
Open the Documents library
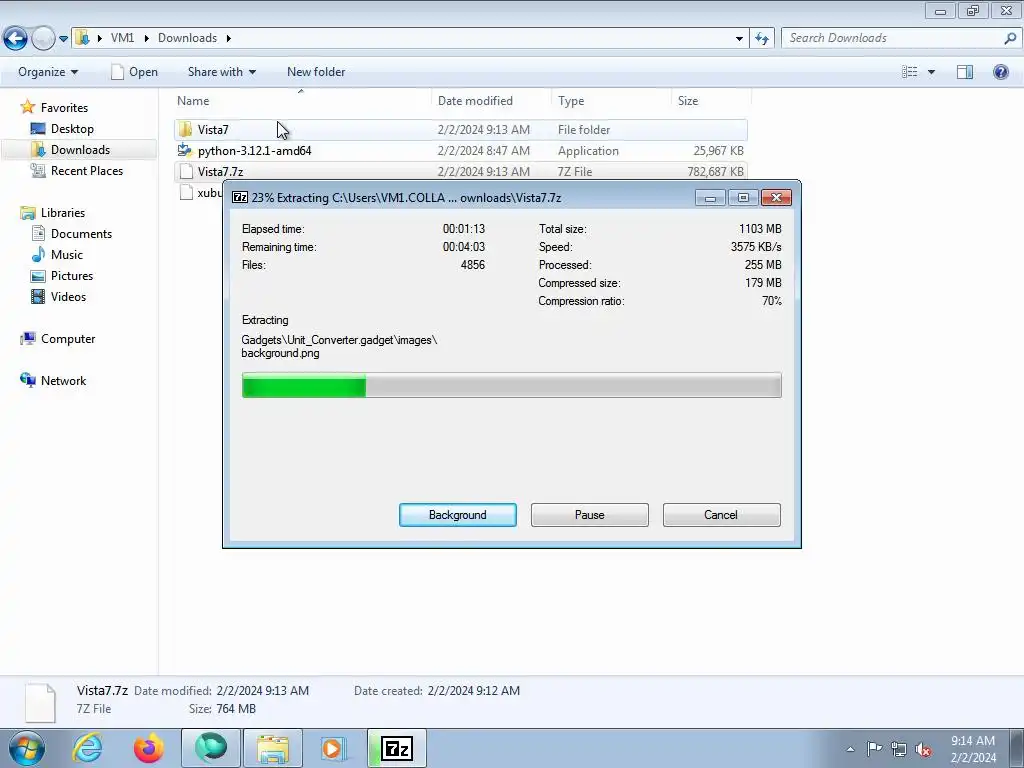coord(82,234)
